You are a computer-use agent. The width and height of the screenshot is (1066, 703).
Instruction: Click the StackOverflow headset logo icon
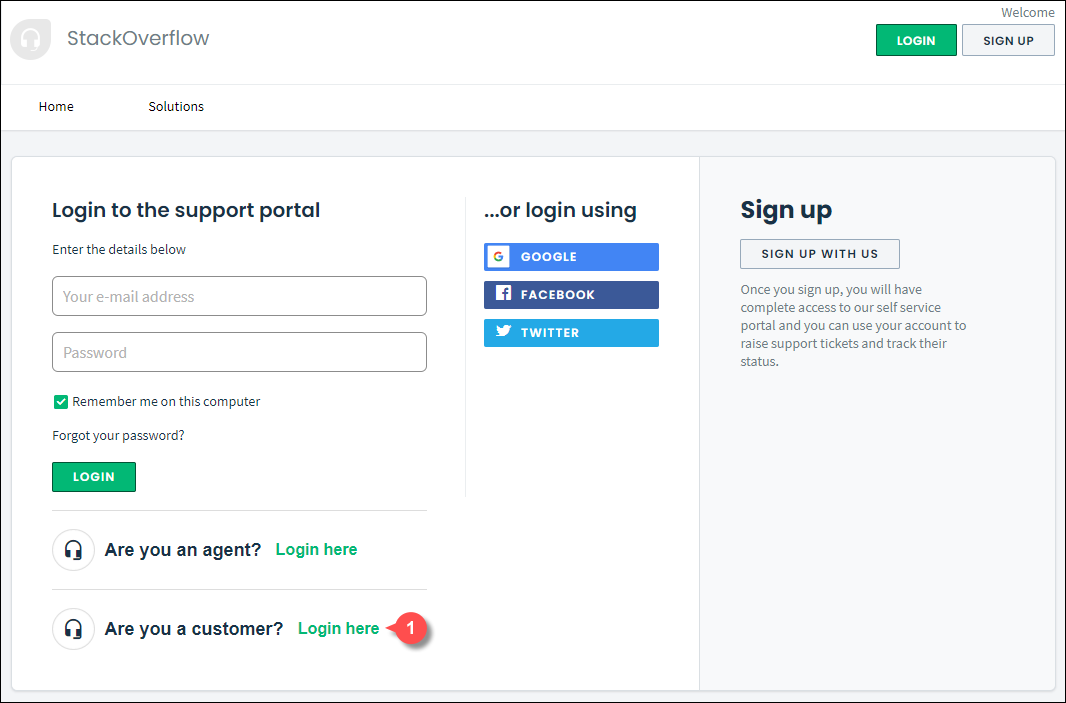pos(31,40)
